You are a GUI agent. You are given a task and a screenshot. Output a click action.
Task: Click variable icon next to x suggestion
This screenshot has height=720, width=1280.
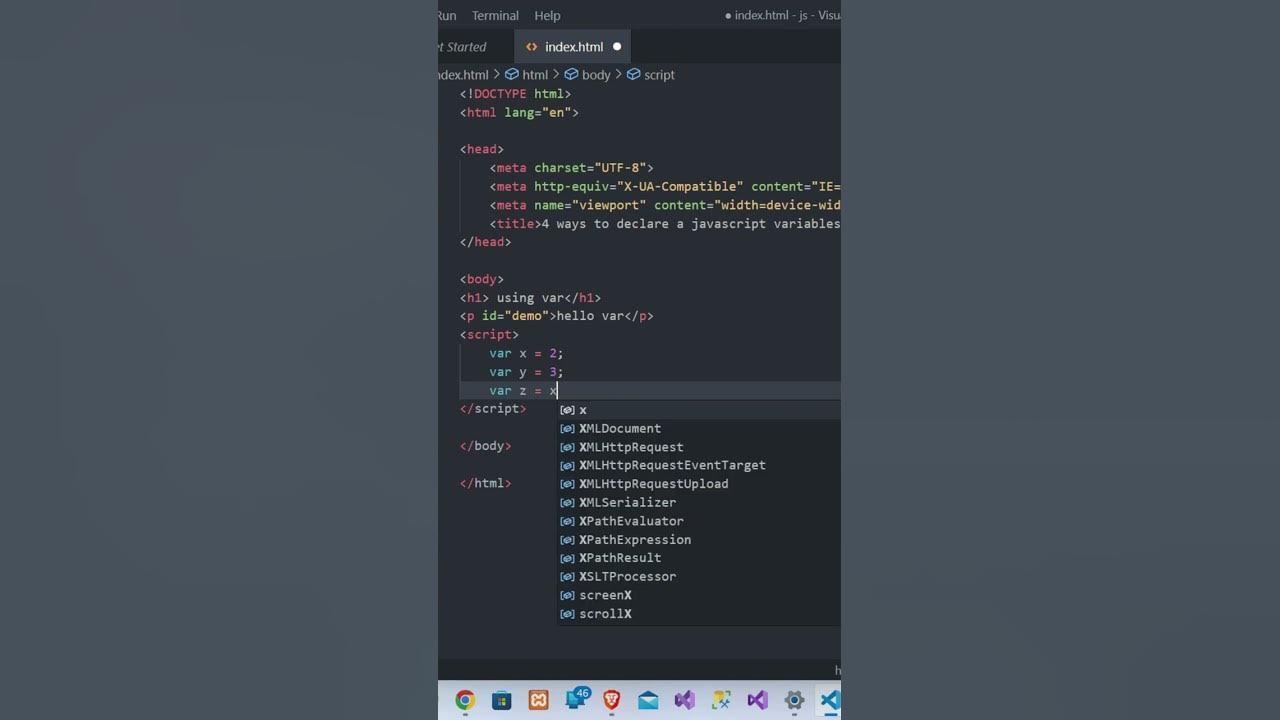pos(567,410)
